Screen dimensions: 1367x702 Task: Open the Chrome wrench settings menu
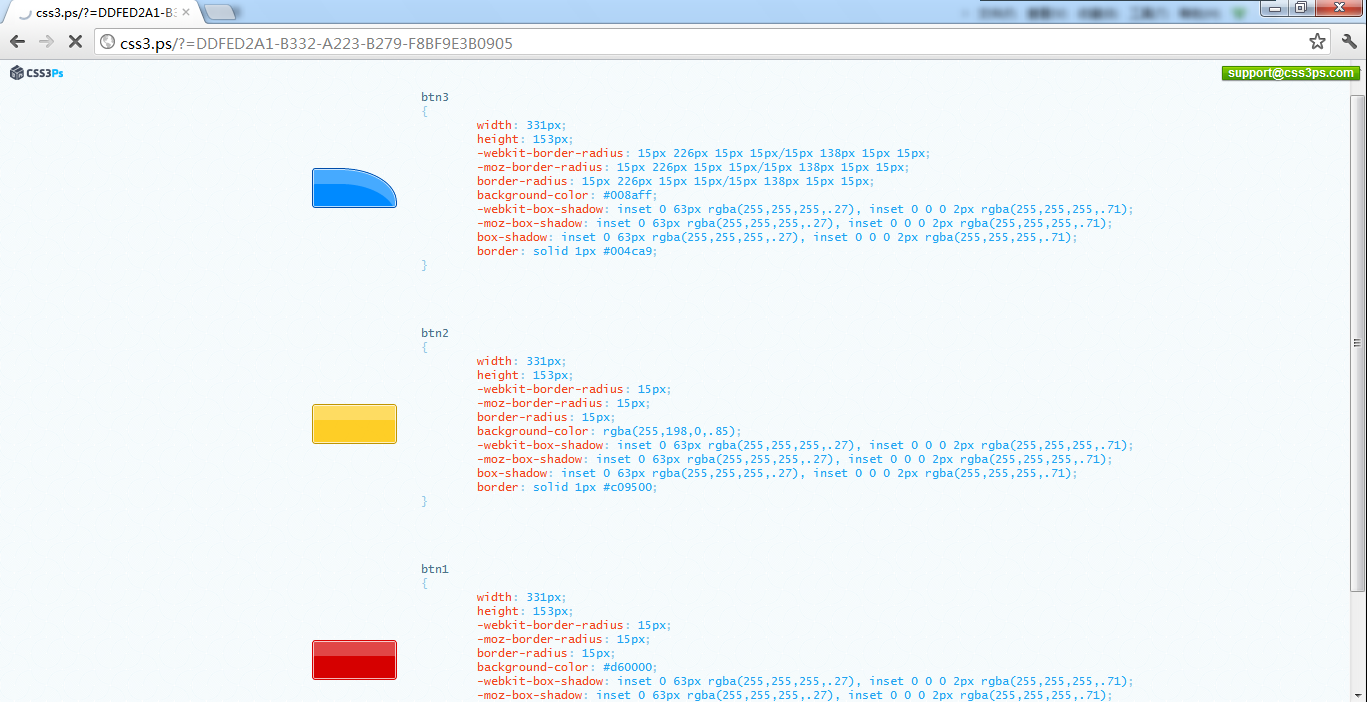pyautogui.click(x=1349, y=42)
